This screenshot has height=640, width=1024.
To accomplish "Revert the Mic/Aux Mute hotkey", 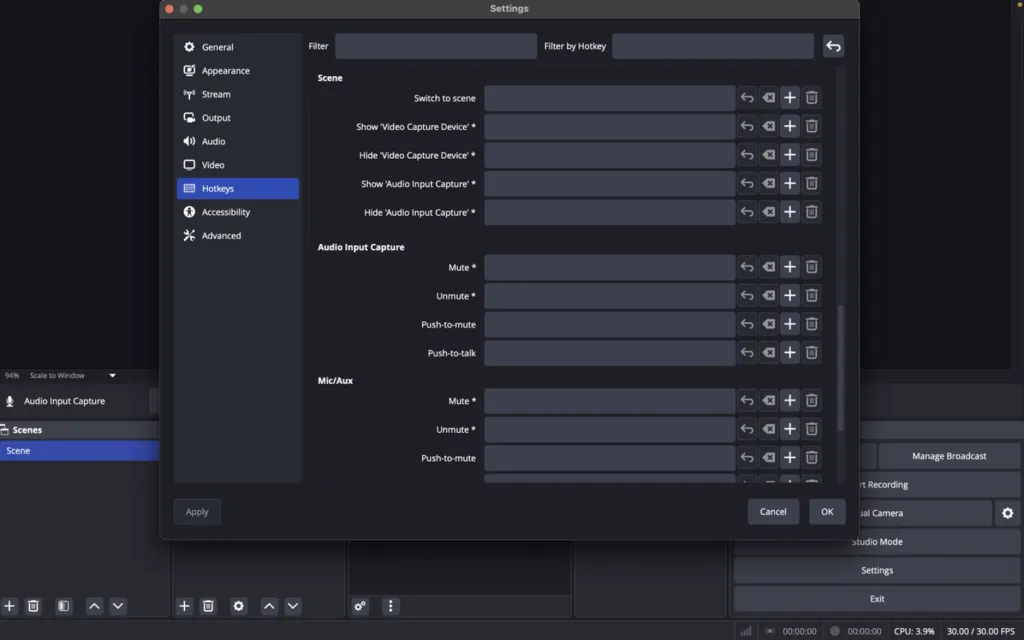I will click(747, 401).
